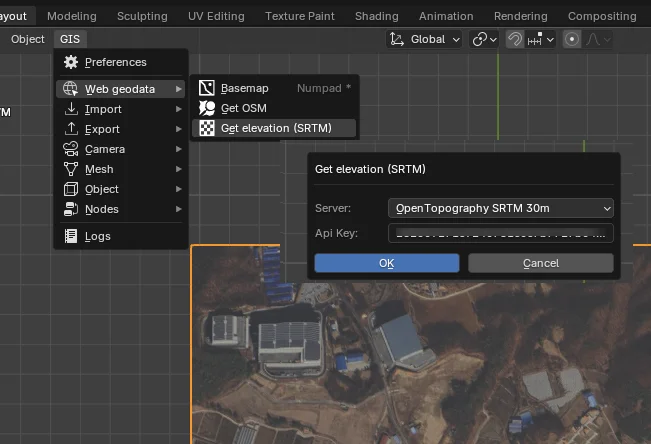Viewport: 651px width, 444px height.
Task: Click the Get elevation checkerboard icon
Action: point(207,128)
